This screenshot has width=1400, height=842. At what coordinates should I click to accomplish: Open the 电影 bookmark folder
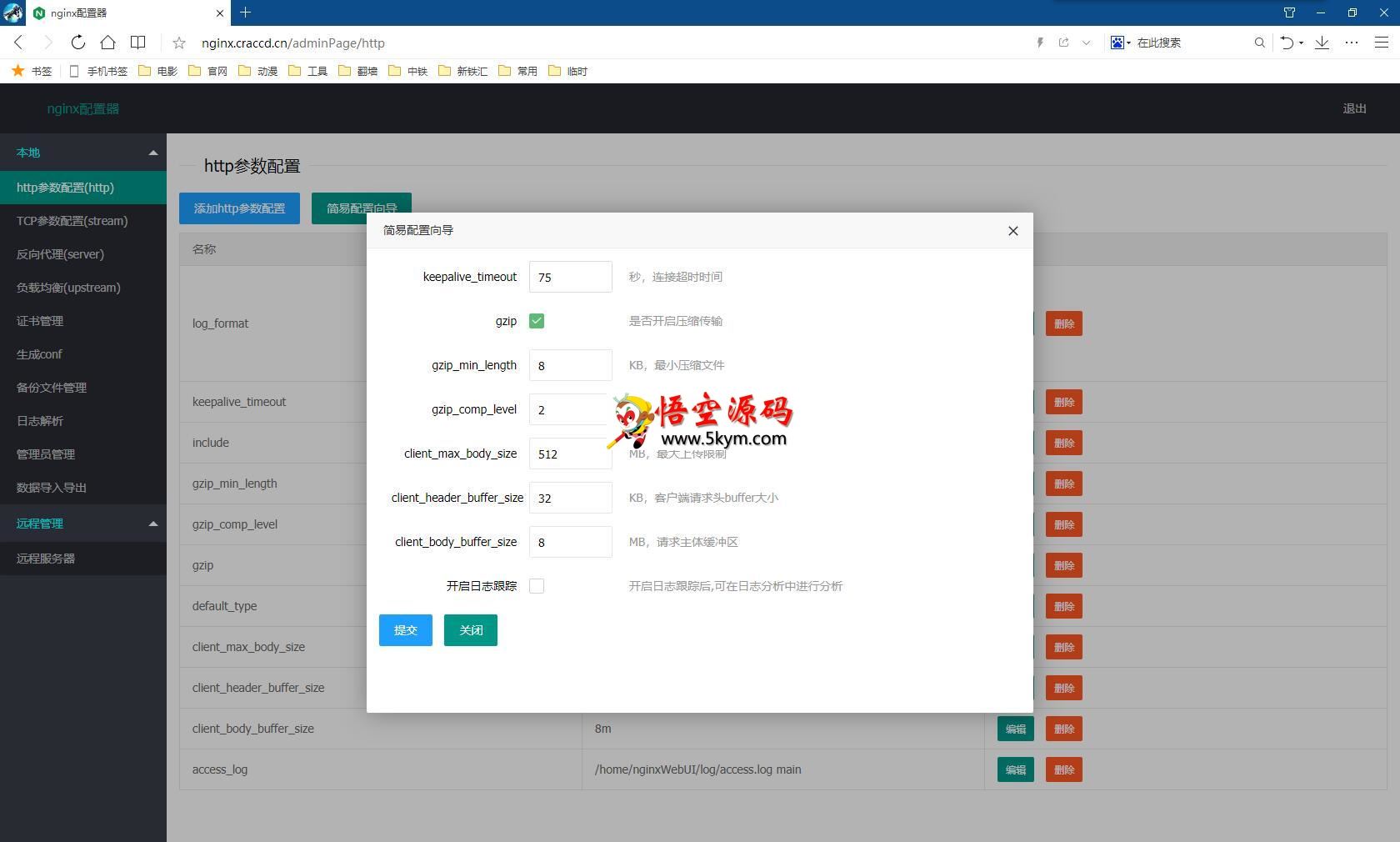(158, 71)
